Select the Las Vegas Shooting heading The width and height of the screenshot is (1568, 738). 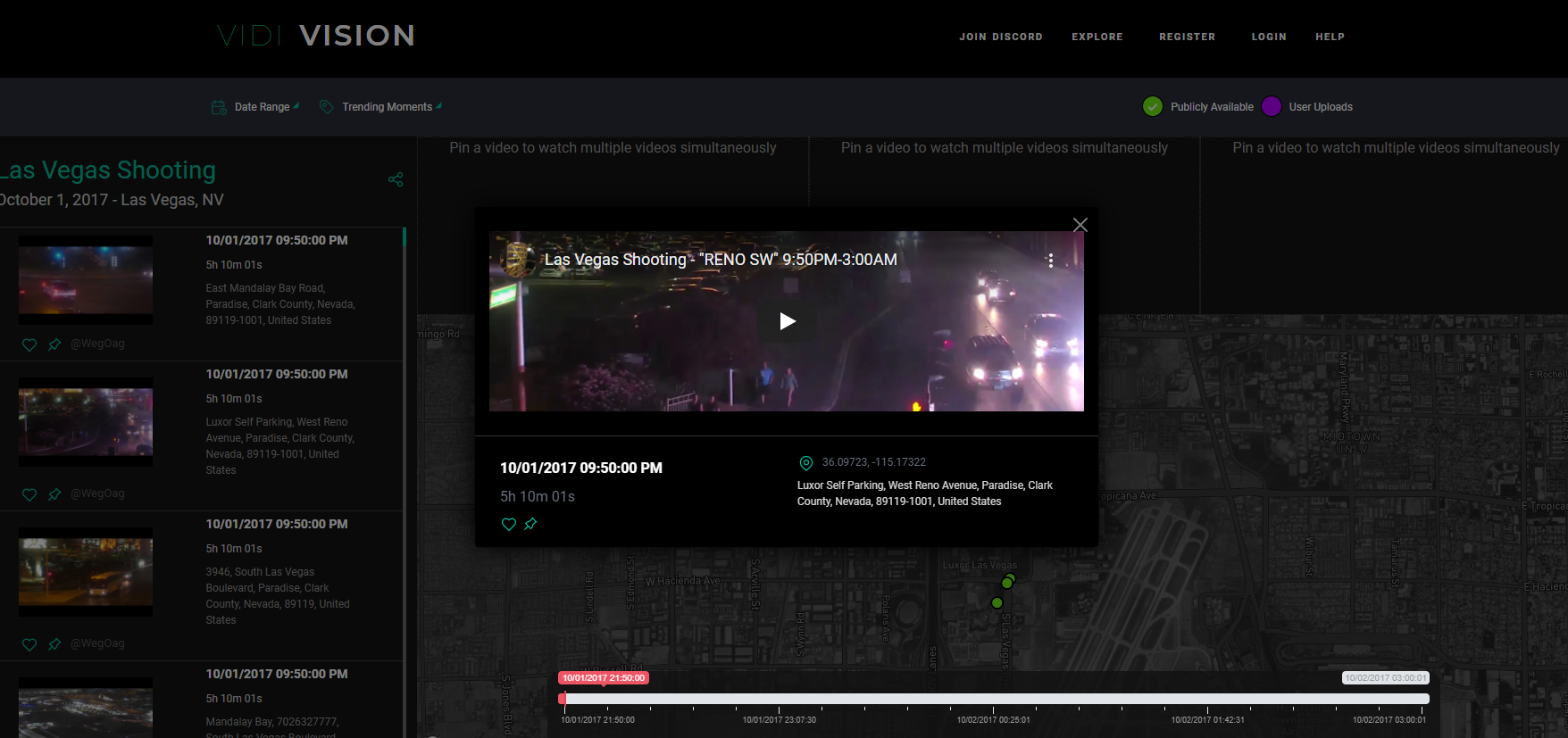pos(108,170)
